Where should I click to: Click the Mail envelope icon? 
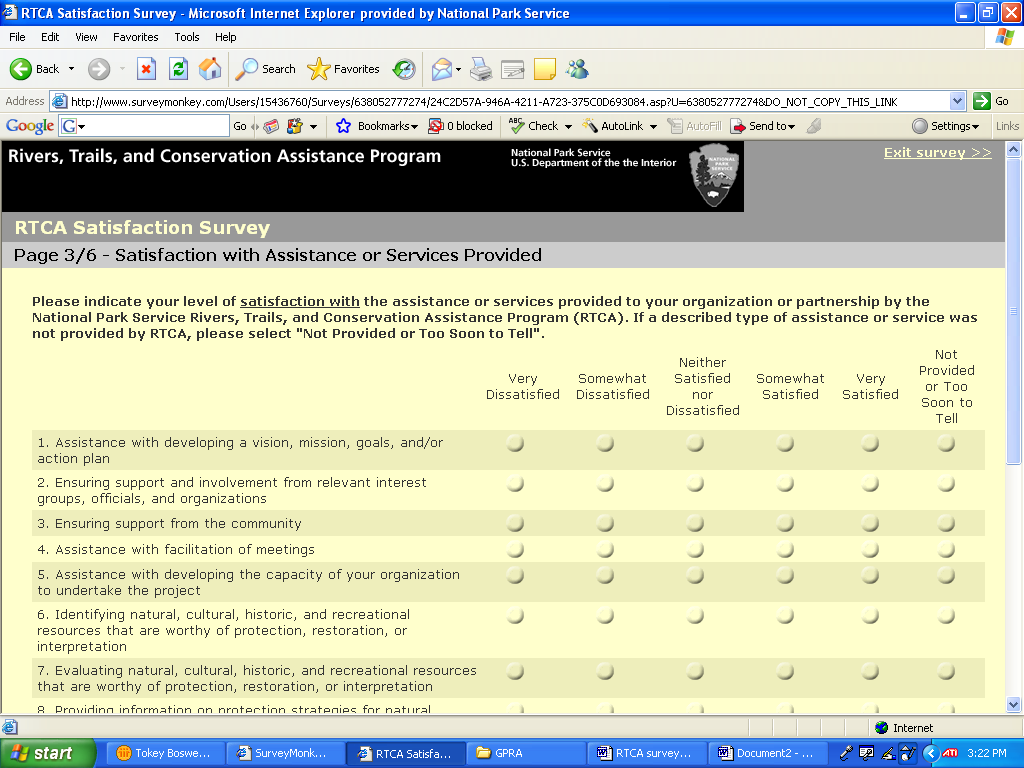(441, 69)
